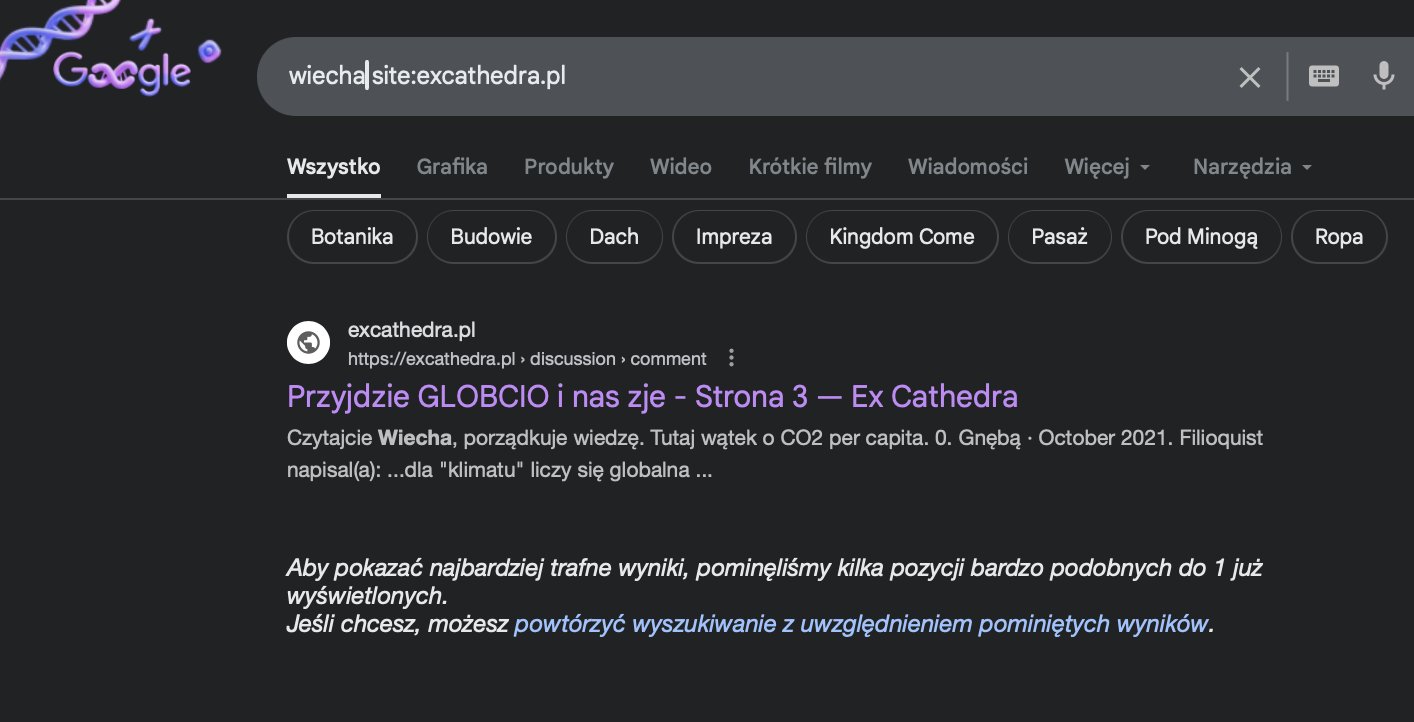
Task: Select the Wszystko tab
Action: pos(333,167)
